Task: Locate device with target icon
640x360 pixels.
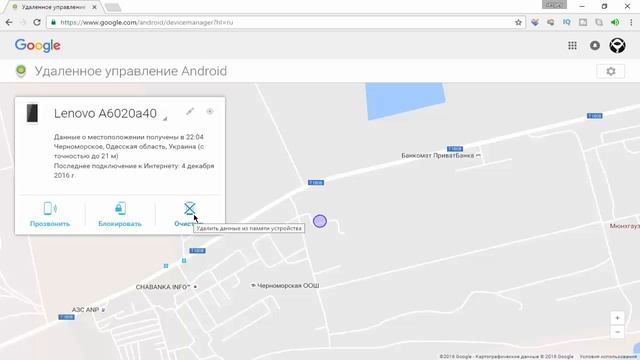Action: (x=210, y=111)
